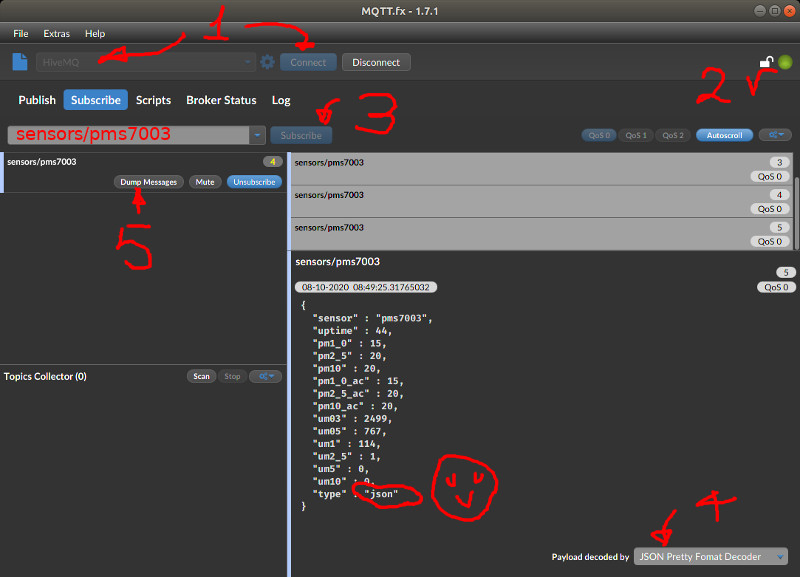This screenshot has width=800, height=577.
Task: Click Subscribe button next to topic field
Action: (x=301, y=135)
